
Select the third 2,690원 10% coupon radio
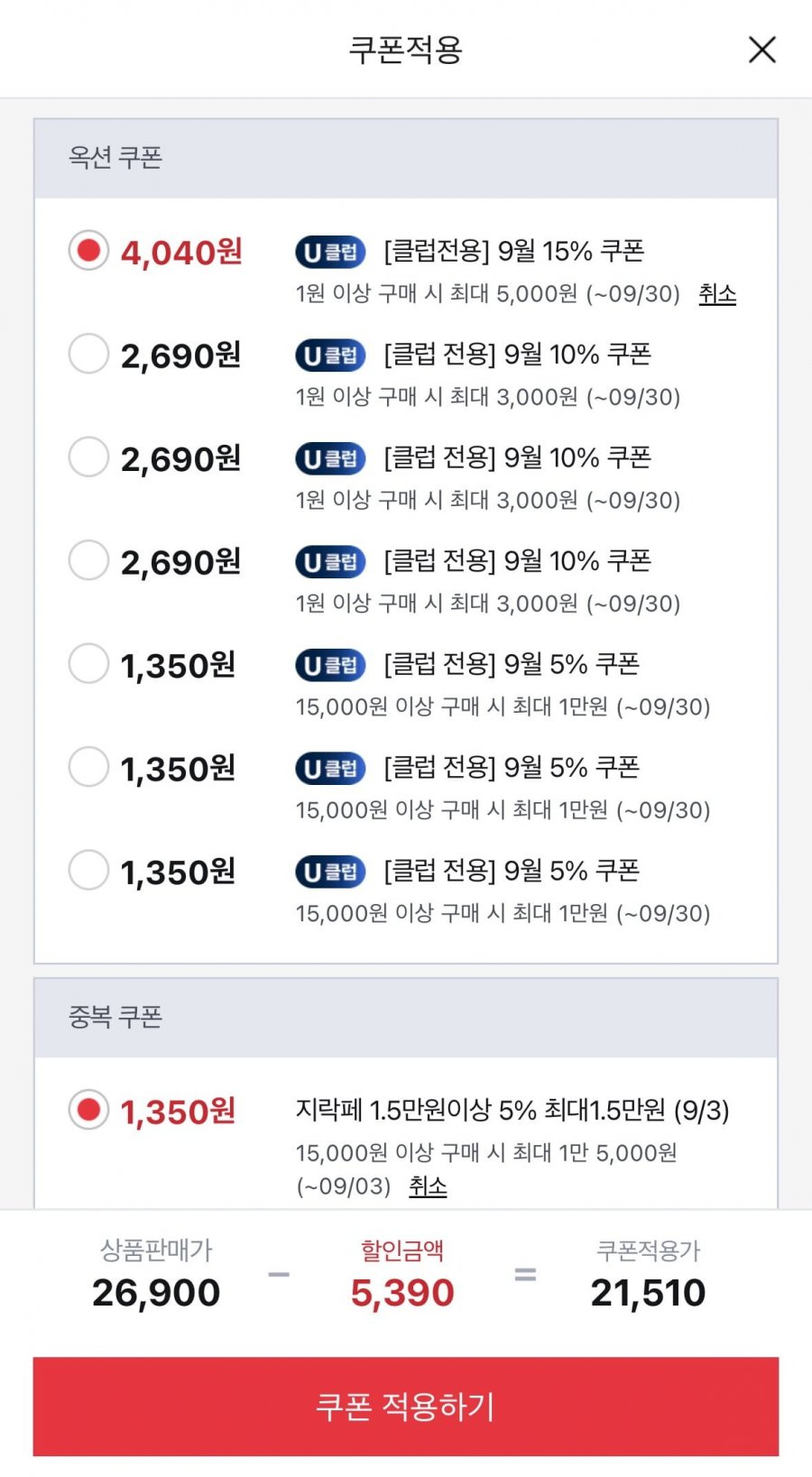88,560
